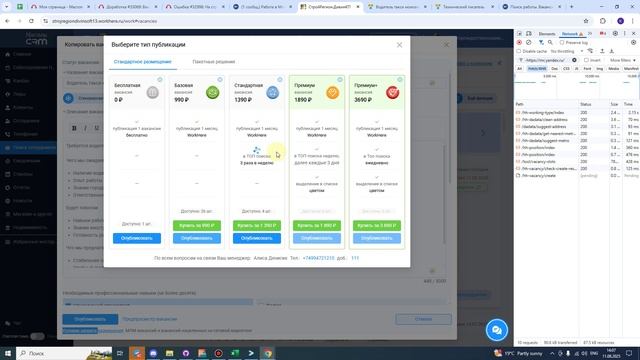Click the extension number 111 link

click(x=355, y=258)
